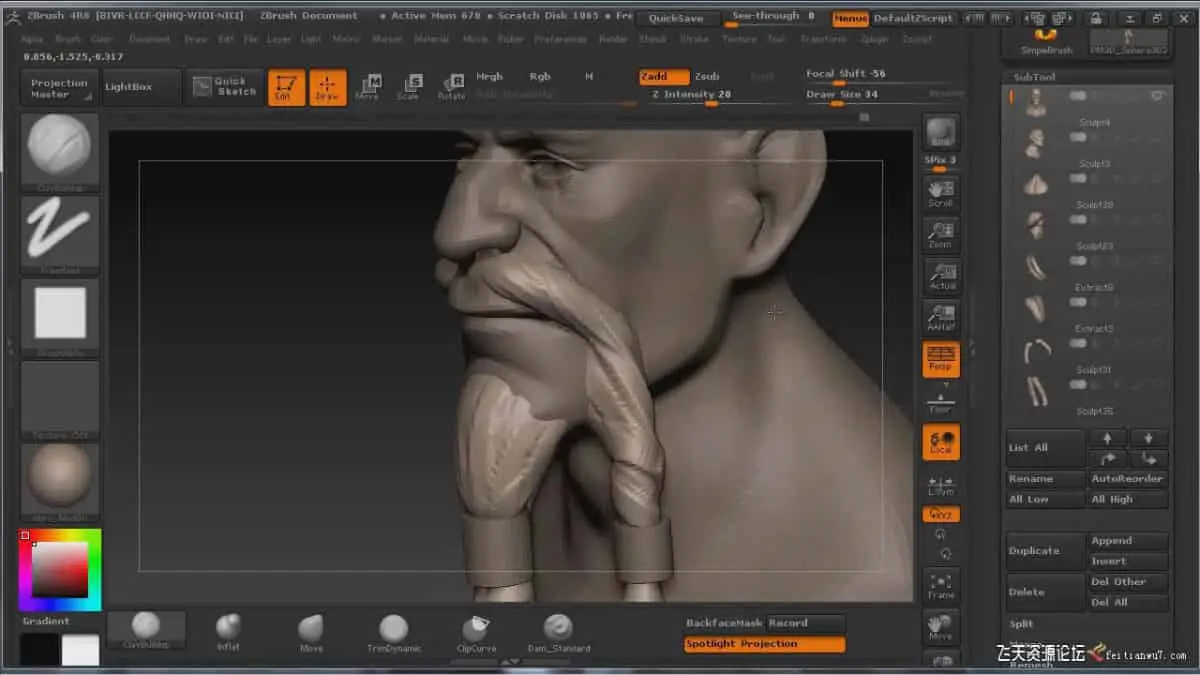Toggle Spotlight Projection
1200x675 pixels.
tap(765, 644)
